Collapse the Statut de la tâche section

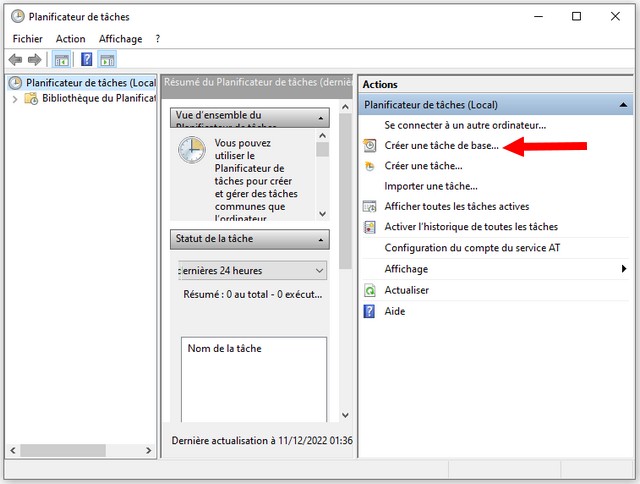[x=322, y=240]
